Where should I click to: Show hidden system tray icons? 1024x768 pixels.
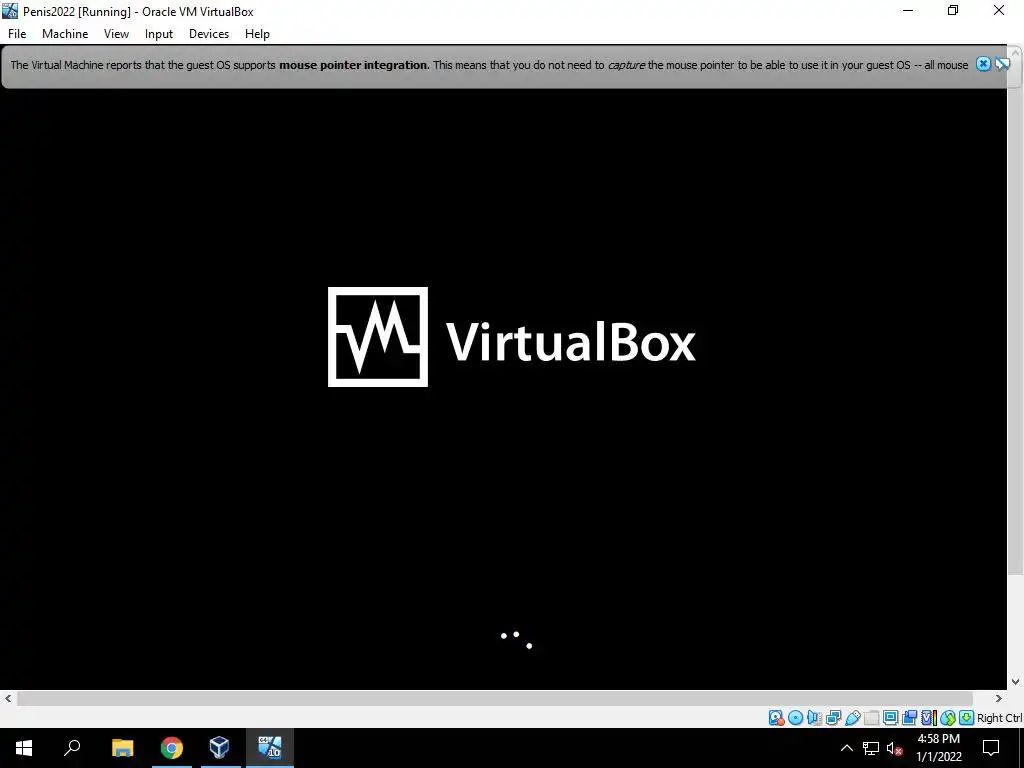(x=846, y=748)
